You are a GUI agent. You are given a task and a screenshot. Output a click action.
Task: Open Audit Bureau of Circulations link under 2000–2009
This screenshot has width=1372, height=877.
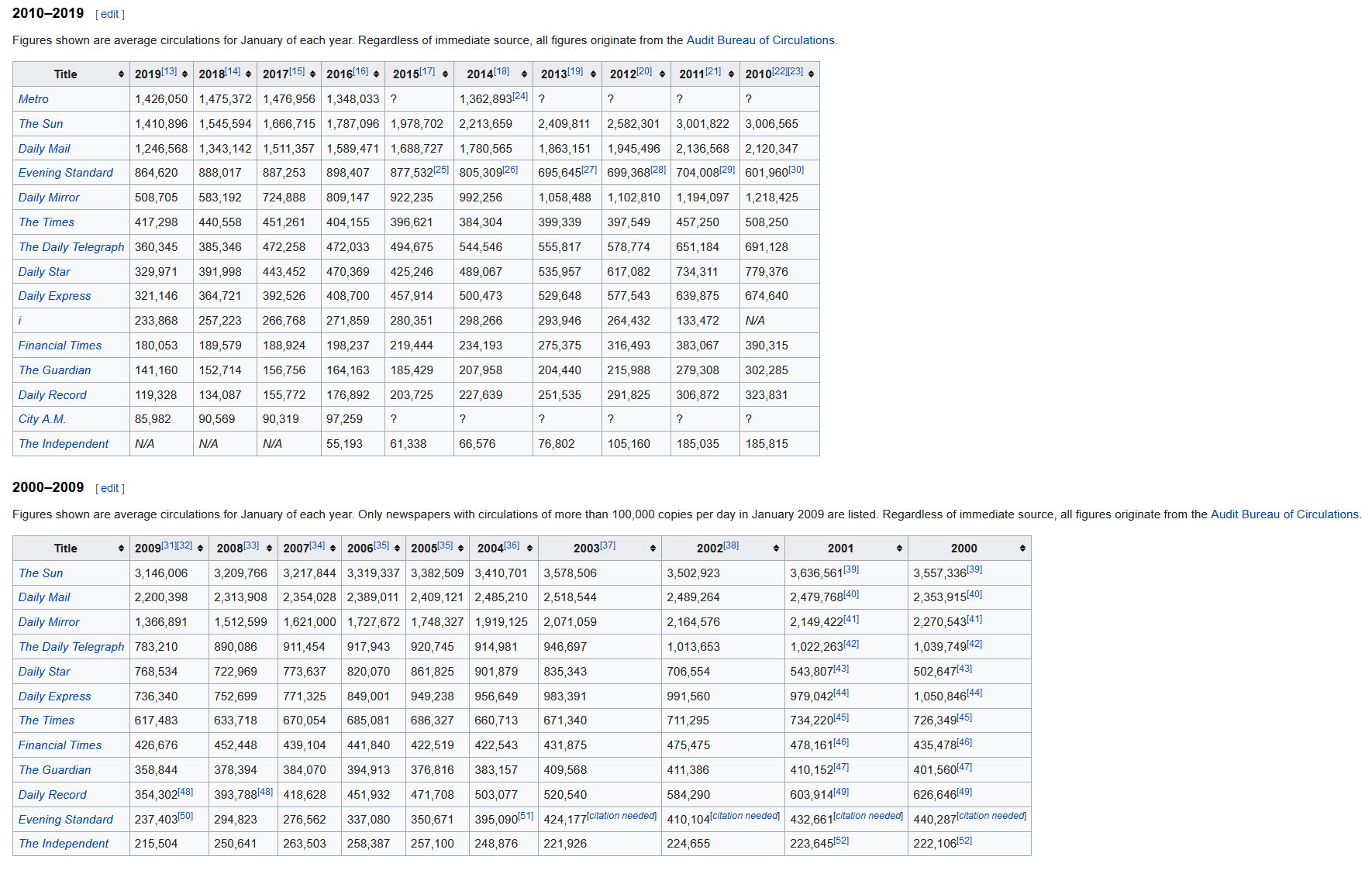click(1284, 514)
